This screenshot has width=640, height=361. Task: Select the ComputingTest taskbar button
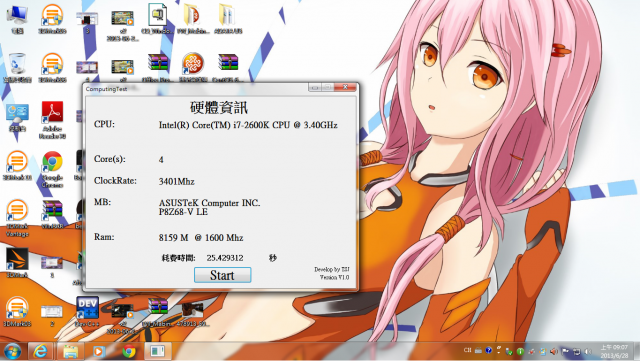pos(158,351)
